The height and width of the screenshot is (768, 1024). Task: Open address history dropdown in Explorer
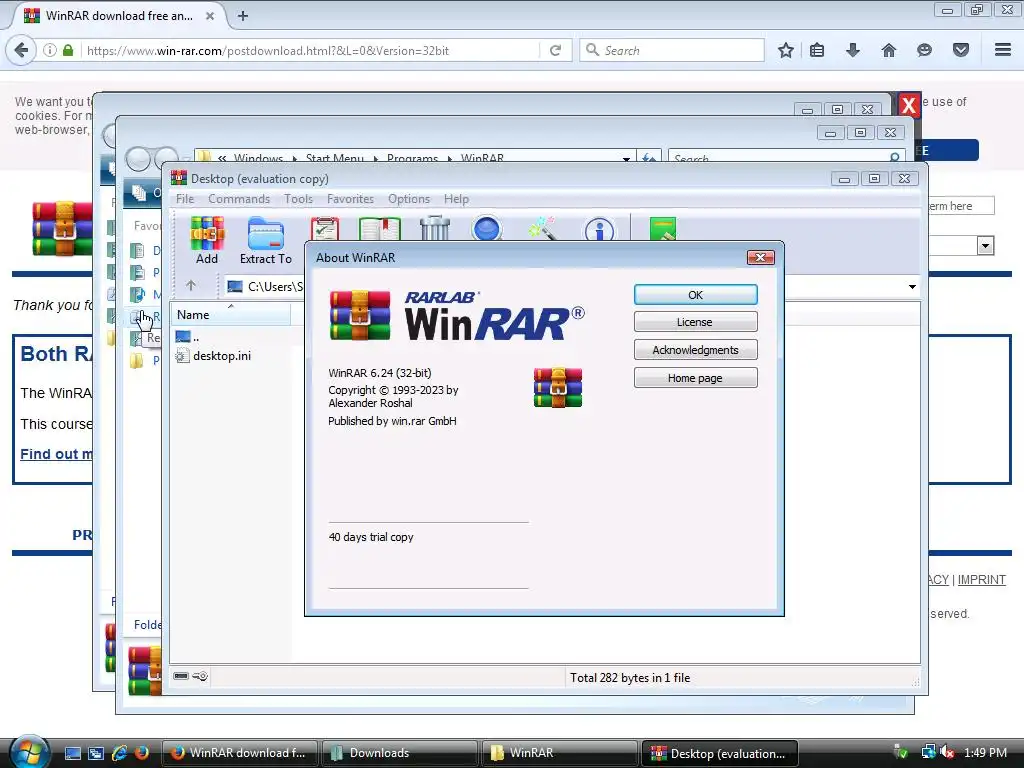pos(626,158)
